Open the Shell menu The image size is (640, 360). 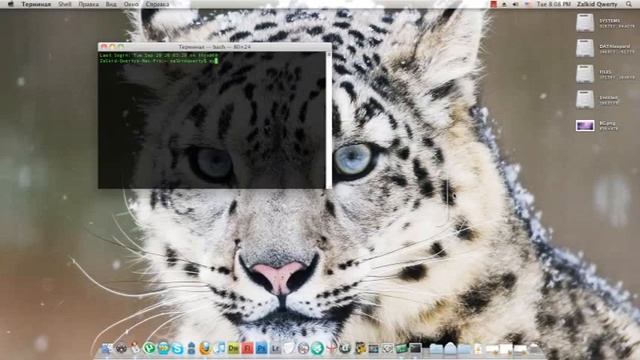64,4
